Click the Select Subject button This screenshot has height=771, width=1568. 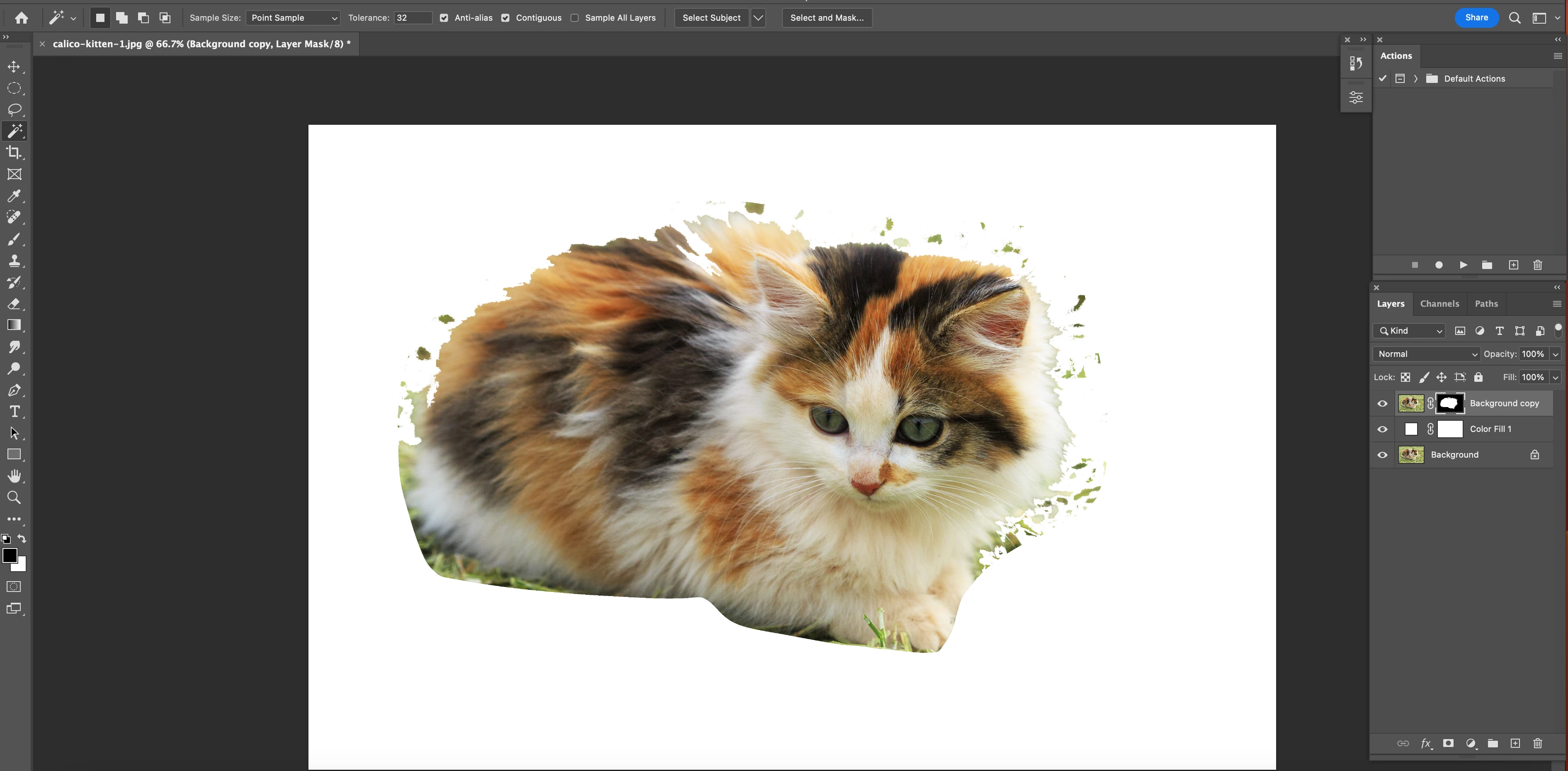711,18
